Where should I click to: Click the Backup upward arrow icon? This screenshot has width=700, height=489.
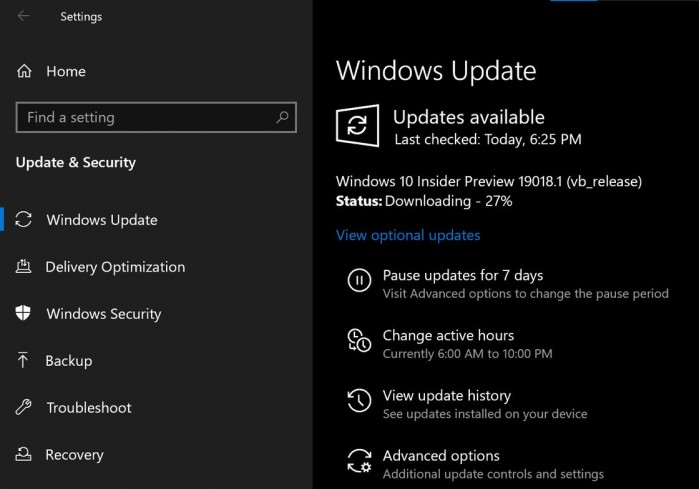coord(23,360)
